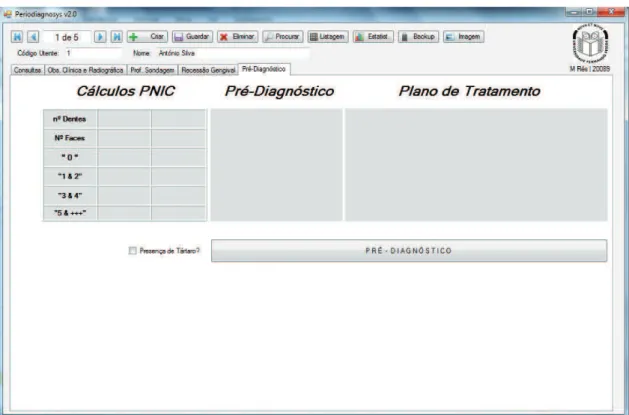The image size is (629, 415).
Task: Click the Nome field with António Silva
Action: (x=233, y=53)
